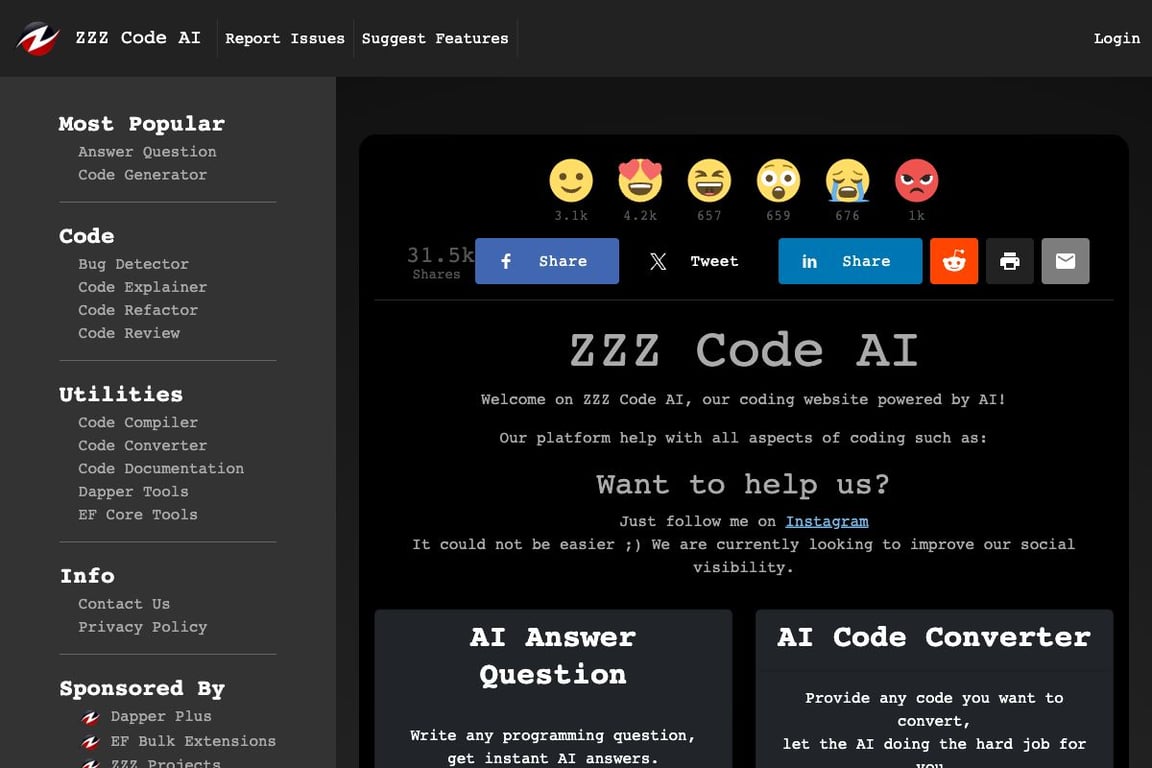Open the AI Answer Question card
Screen dimensions: 1152x768
[x=553, y=689]
